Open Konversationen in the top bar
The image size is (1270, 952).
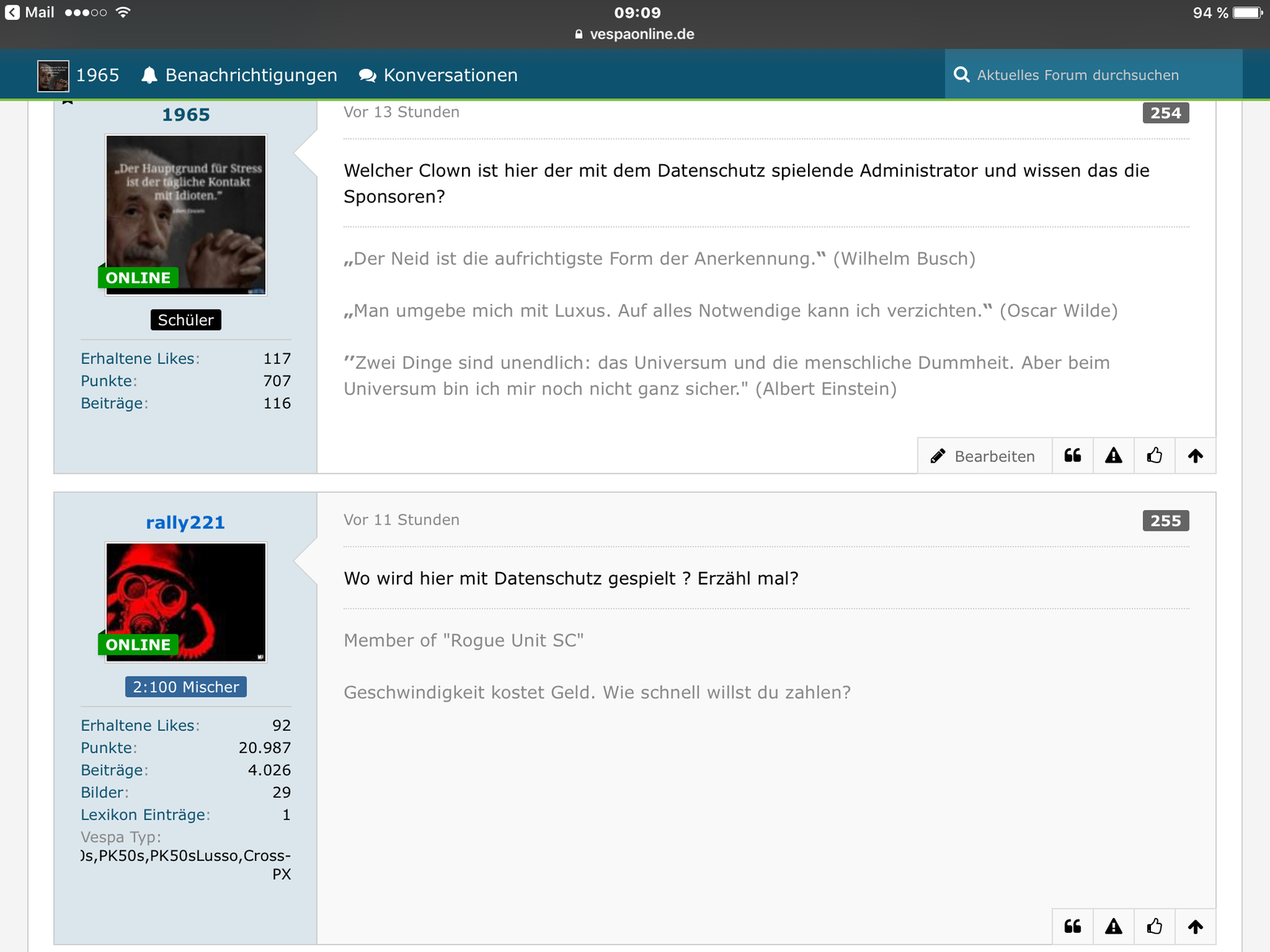(x=438, y=75)
